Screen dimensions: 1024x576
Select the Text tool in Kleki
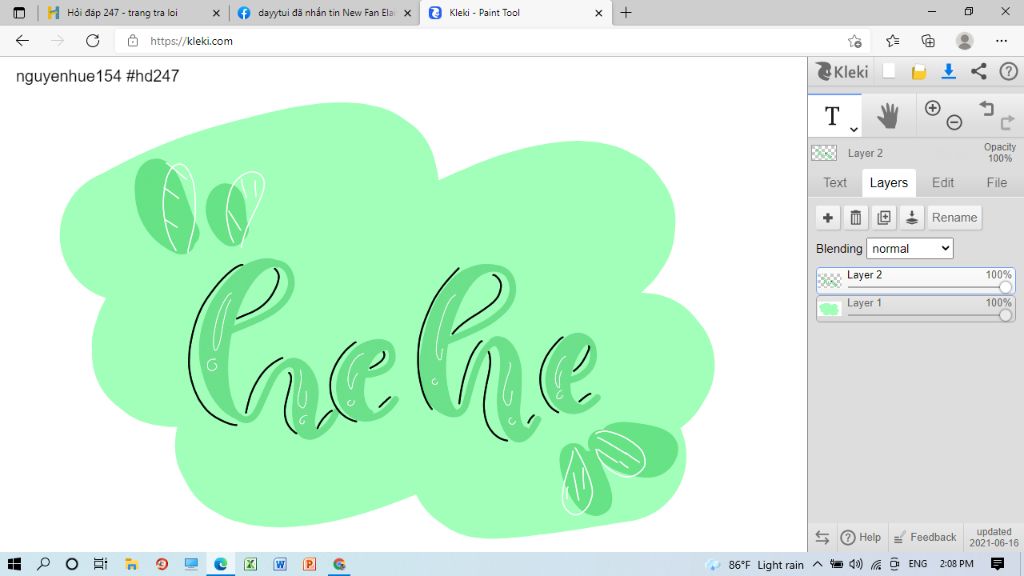pyautogui.click(x=832, y=116)
